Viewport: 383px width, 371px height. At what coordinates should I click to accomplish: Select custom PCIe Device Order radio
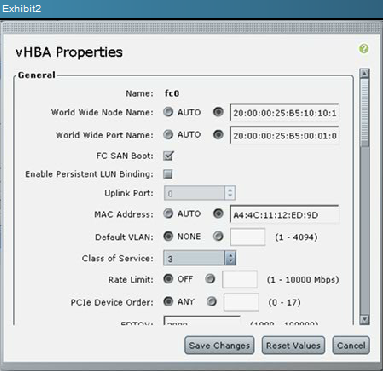point(211,302)
